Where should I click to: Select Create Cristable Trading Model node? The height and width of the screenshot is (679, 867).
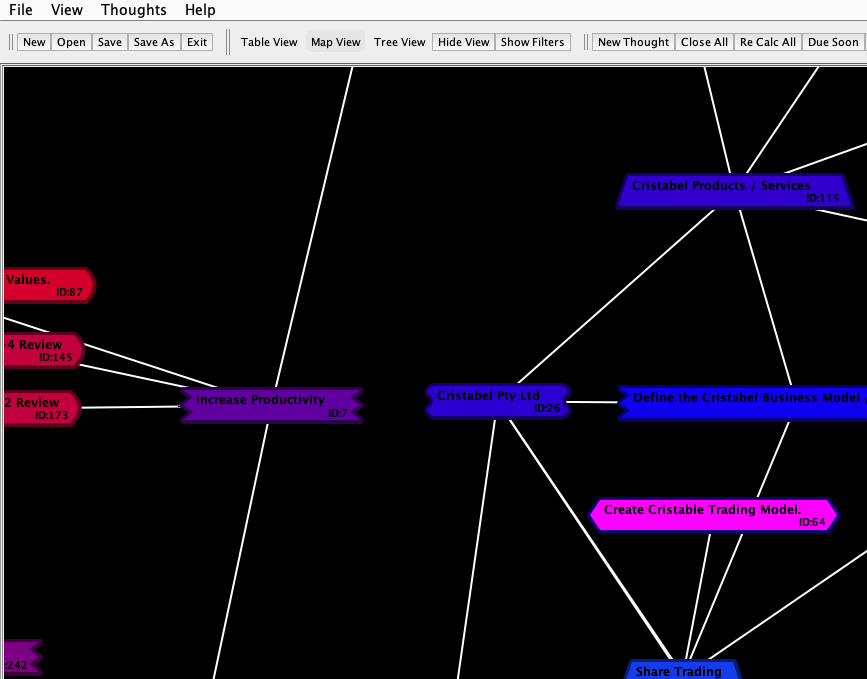[714, 515]
